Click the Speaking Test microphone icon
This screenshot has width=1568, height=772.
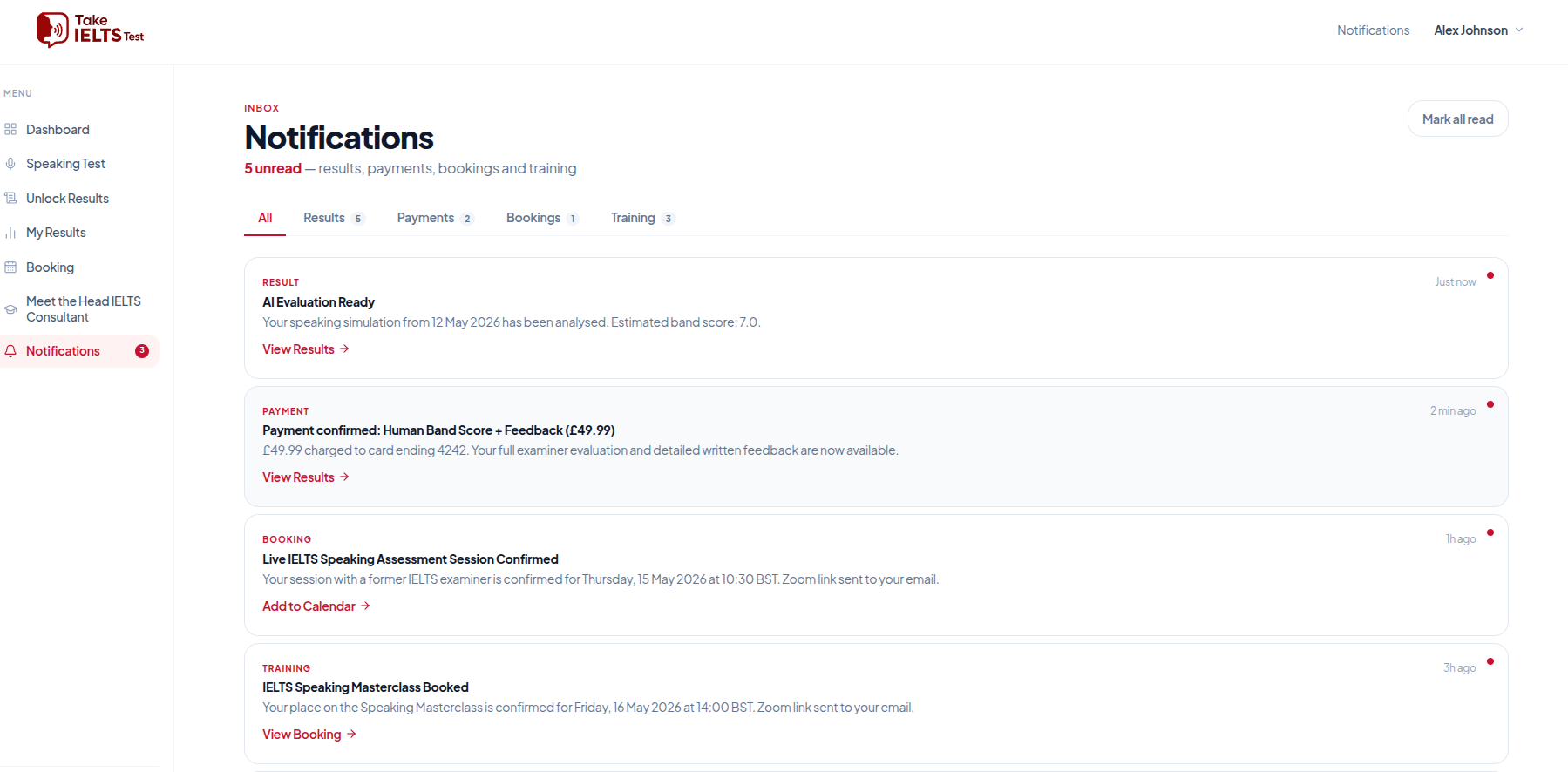[x=10, y=164]
